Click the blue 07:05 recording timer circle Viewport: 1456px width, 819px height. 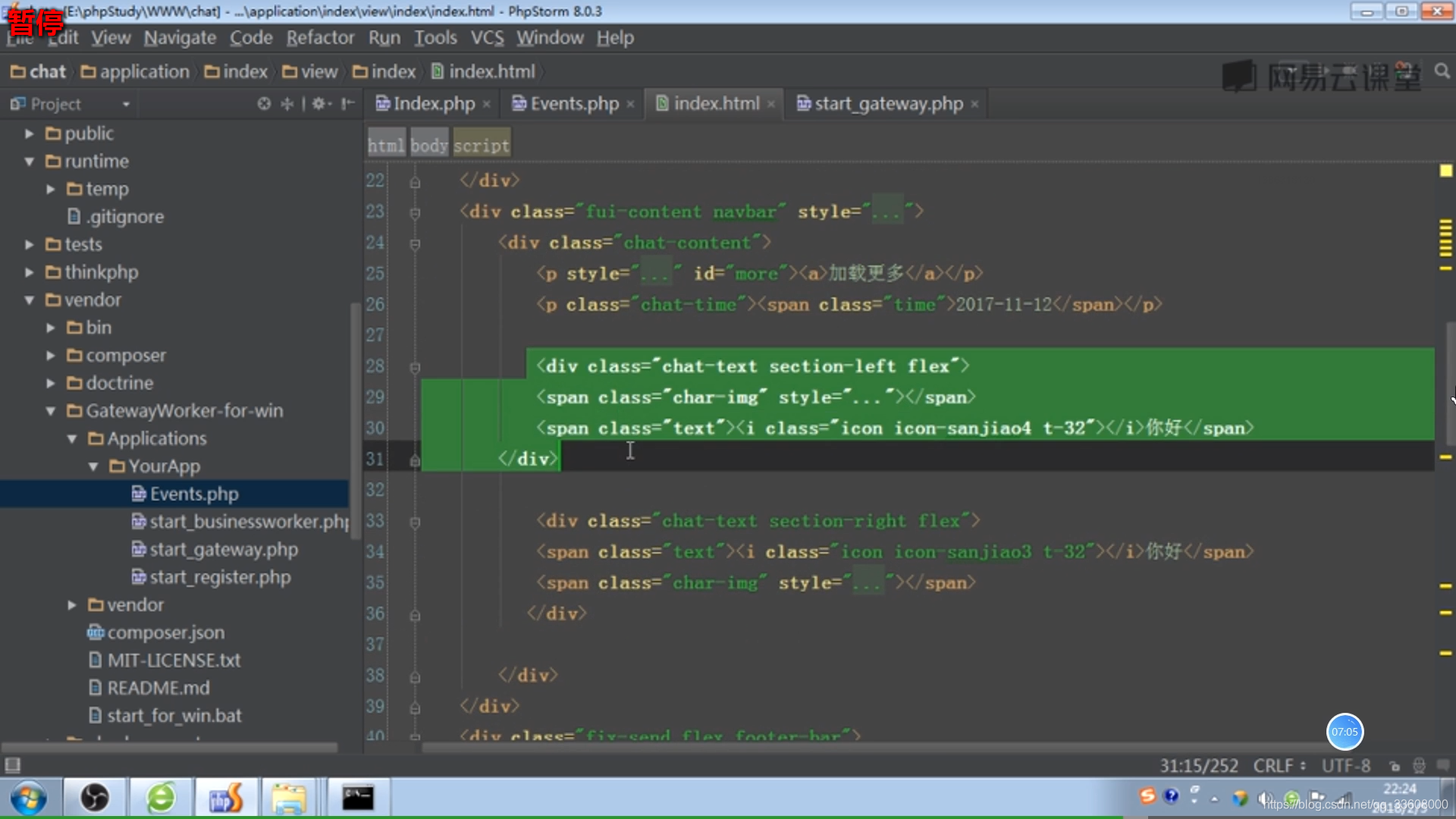1345,732
